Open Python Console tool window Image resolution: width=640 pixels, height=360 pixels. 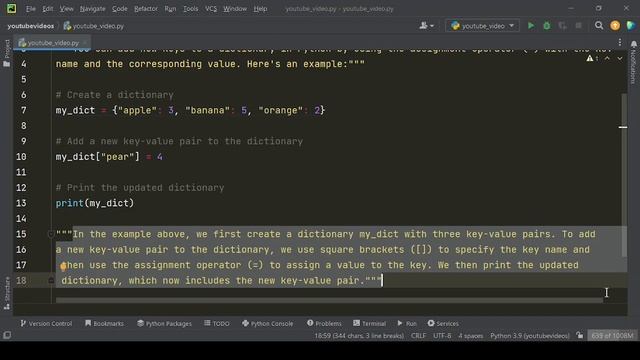click(267, 323)
